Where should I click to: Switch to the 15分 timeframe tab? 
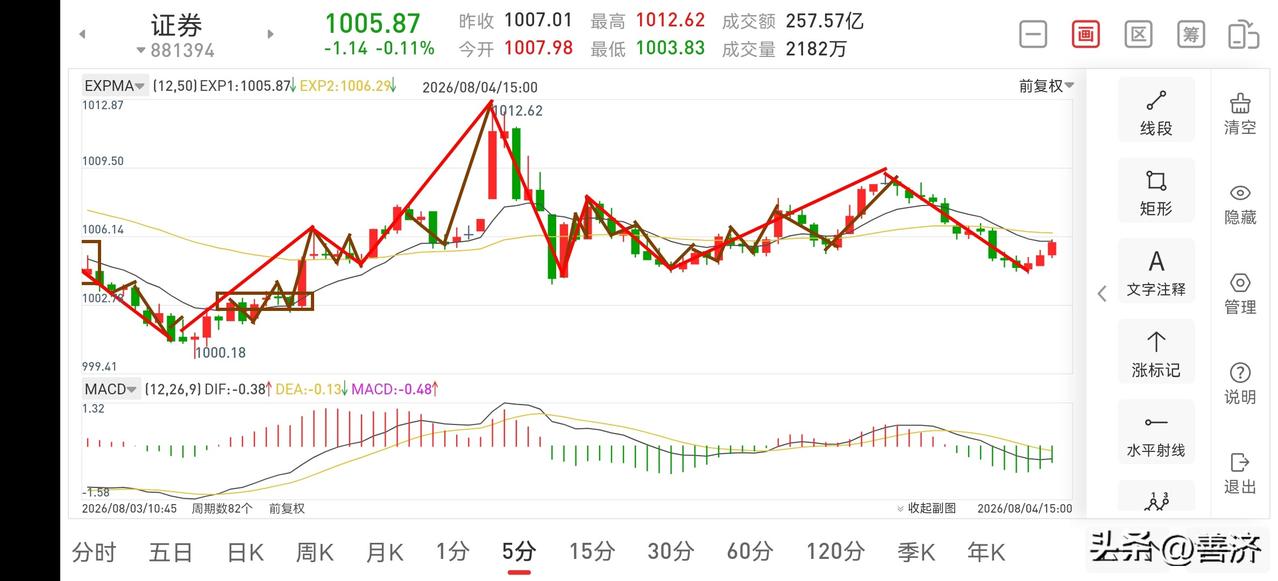(x=592, y=551)
